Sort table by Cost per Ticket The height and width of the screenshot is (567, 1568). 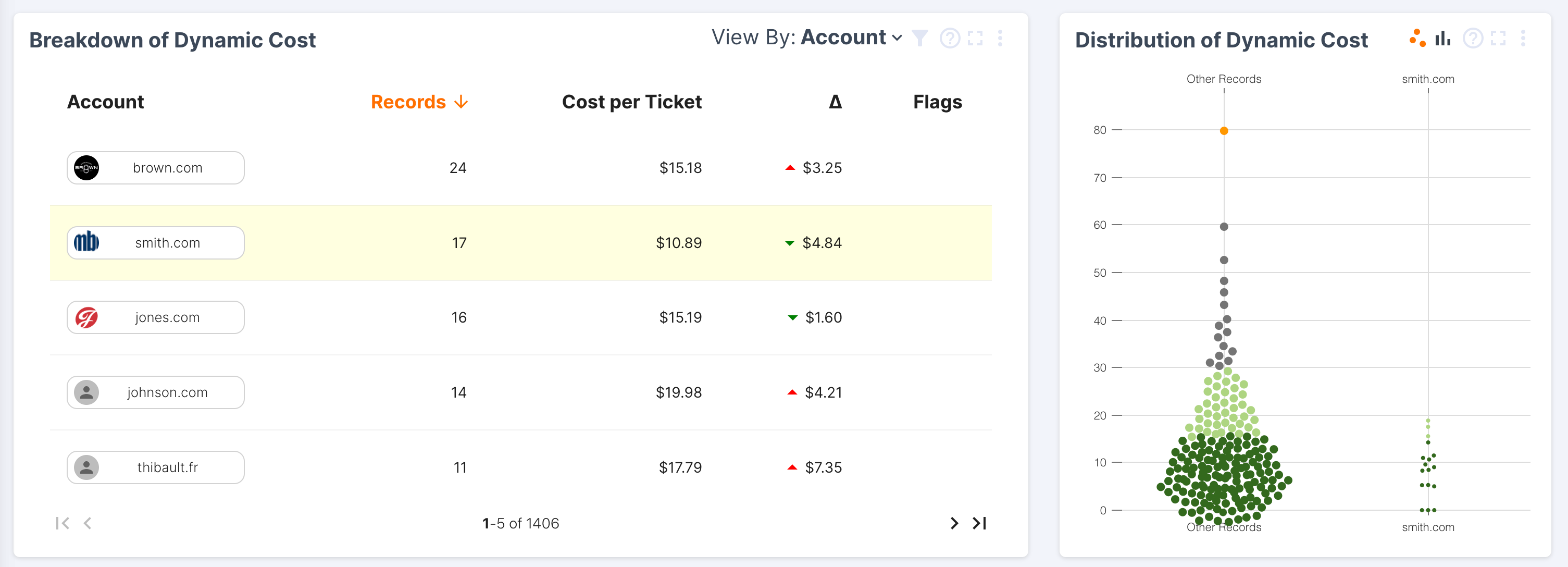(x=631, y=102)
